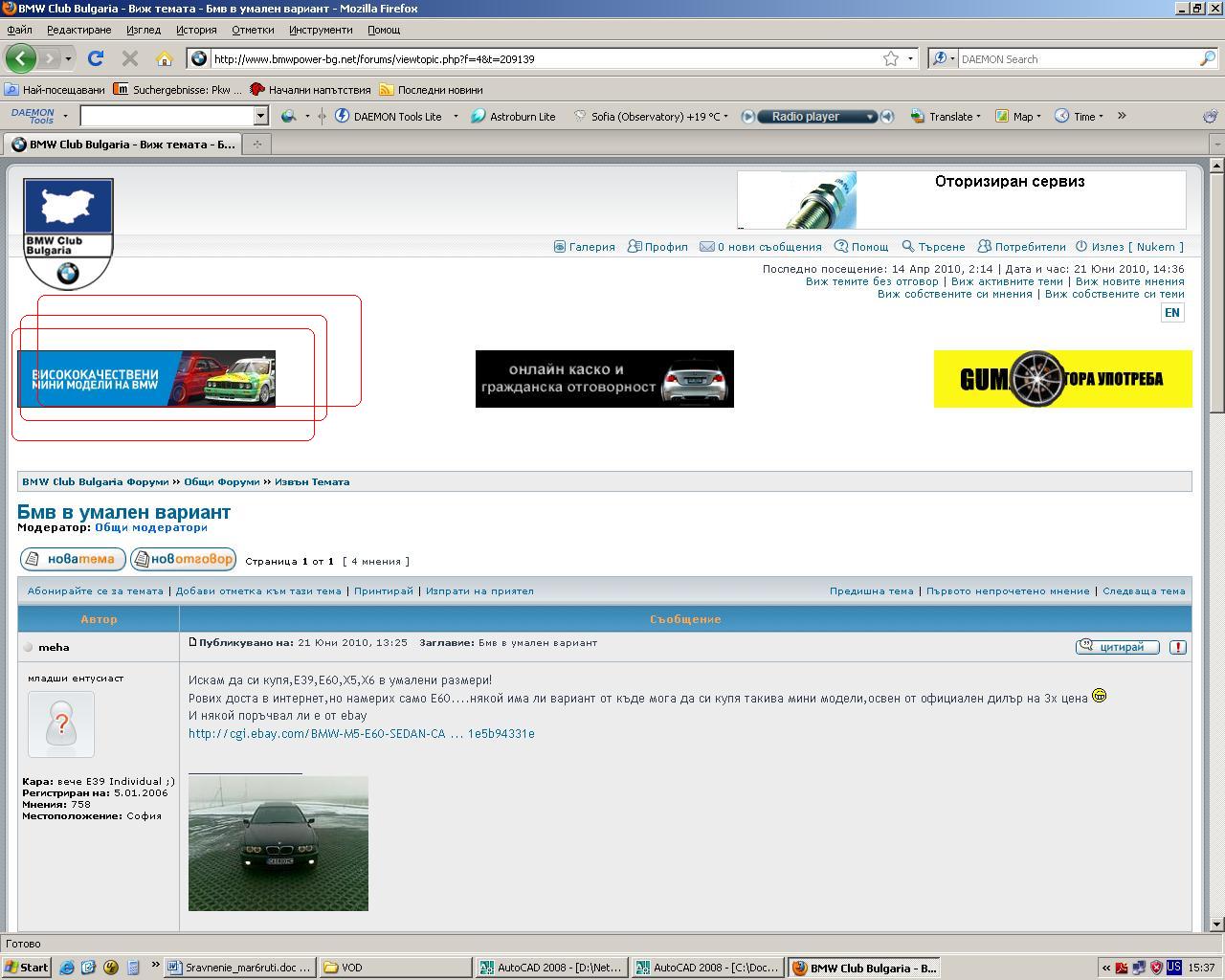Click the DAEMON Search magnifier icon
Viewport: 1225px width, 980px height.
click(x=1207, y=58)
